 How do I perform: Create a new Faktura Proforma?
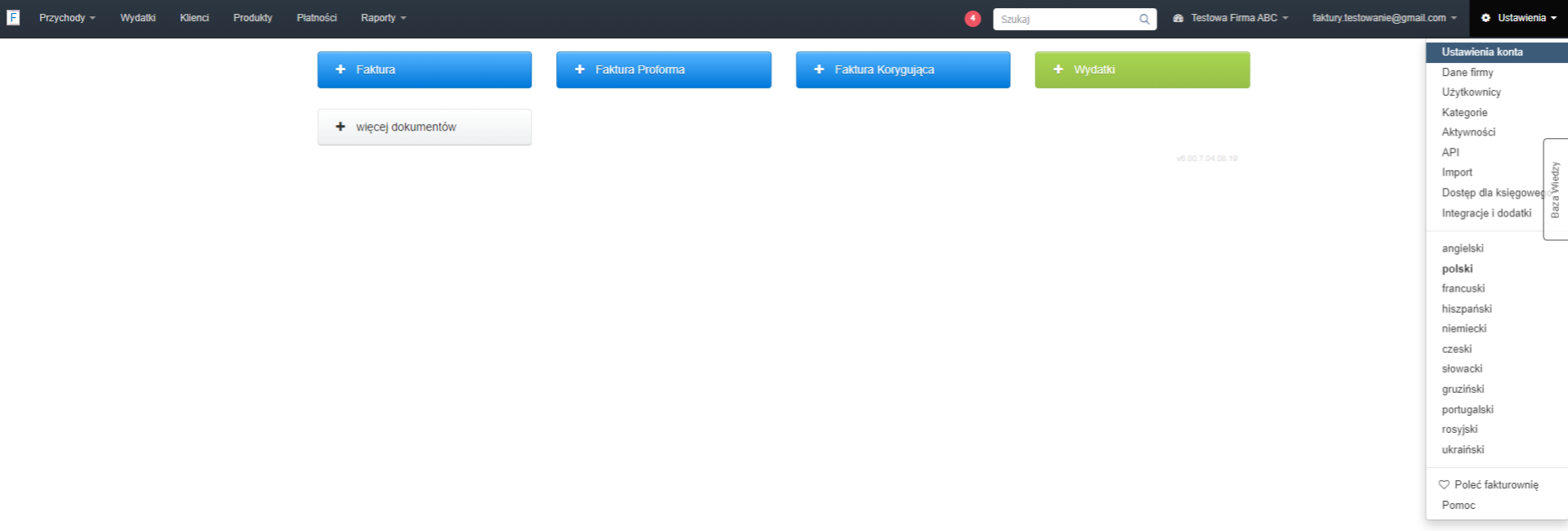click(664, 70)
